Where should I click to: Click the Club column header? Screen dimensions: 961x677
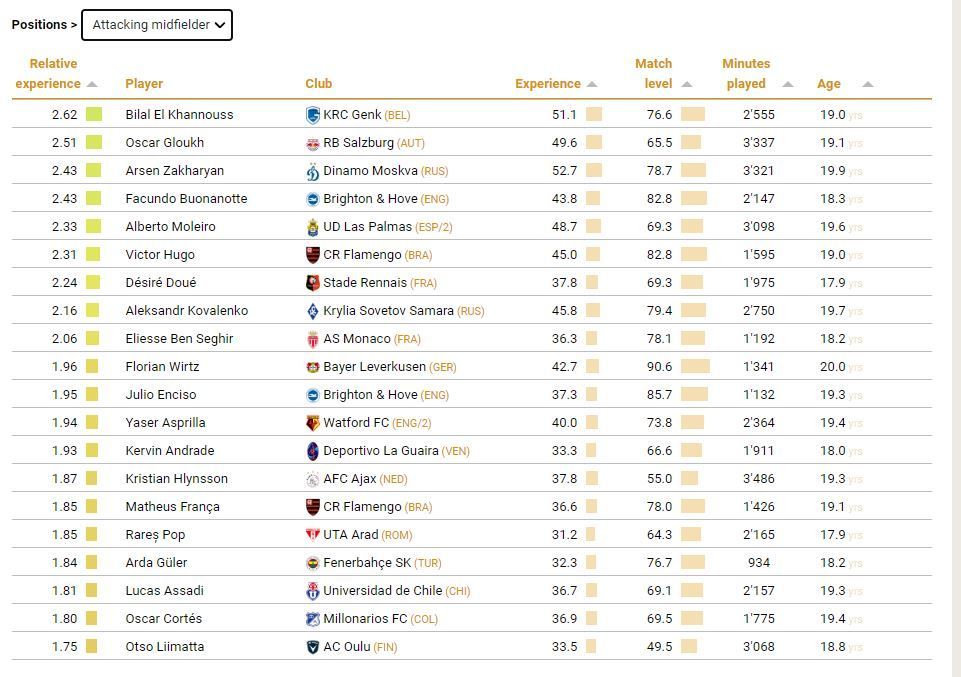319,84
